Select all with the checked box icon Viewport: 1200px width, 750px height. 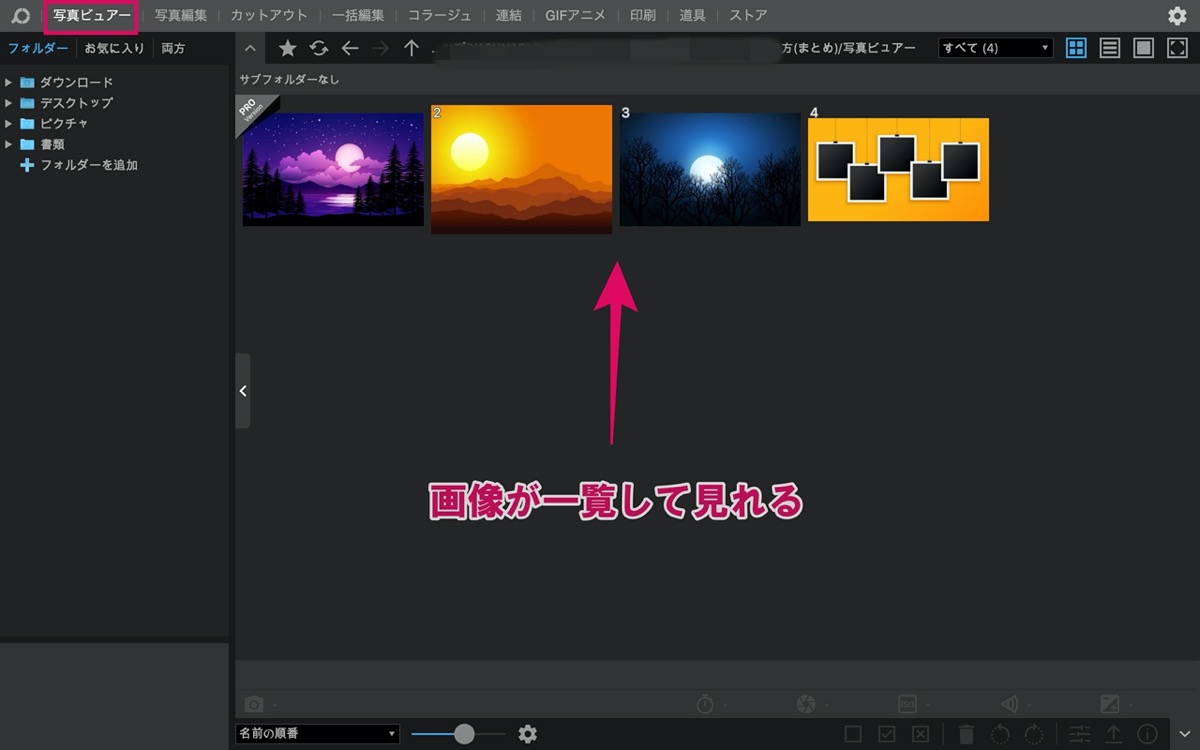pos(887,734)
